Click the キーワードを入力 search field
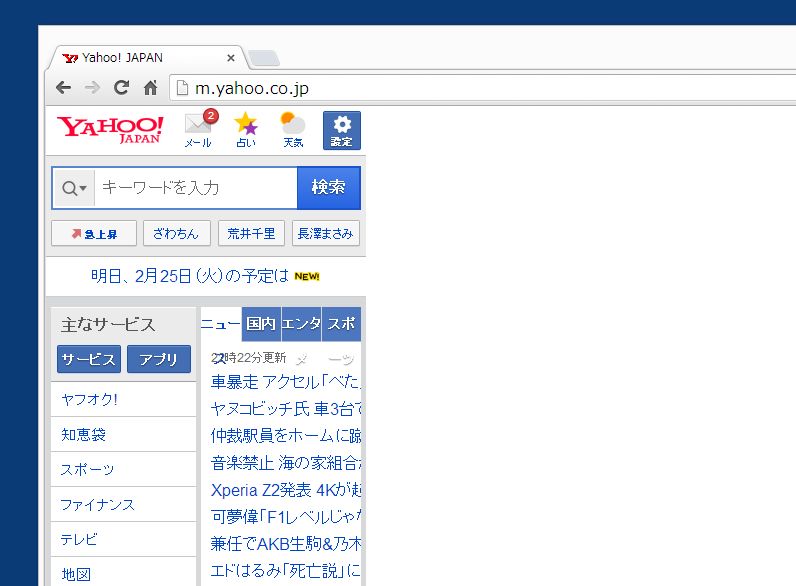Screen dimensions: 796x586 pos(196,188)
